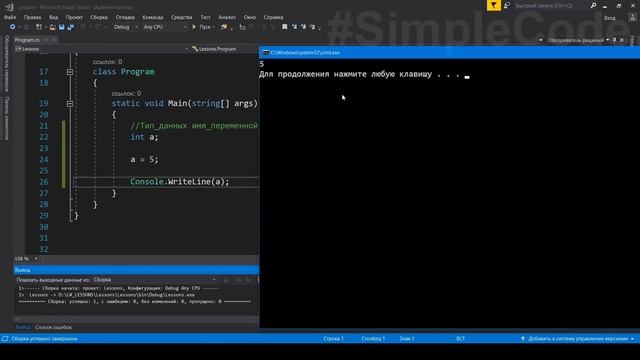Open the Средства menu
The image size is (640, 360).
182,17
